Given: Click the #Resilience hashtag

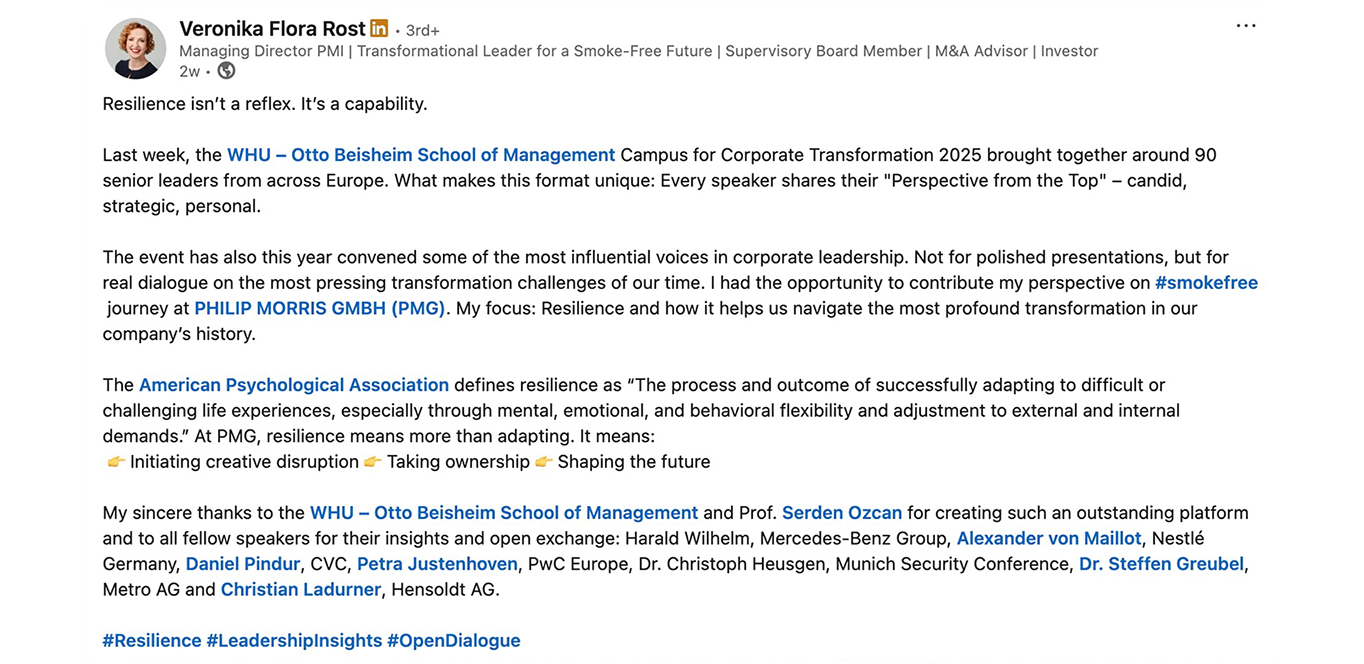Looking at the screenshot, I should pyautogui.click(x=151, y=641).
